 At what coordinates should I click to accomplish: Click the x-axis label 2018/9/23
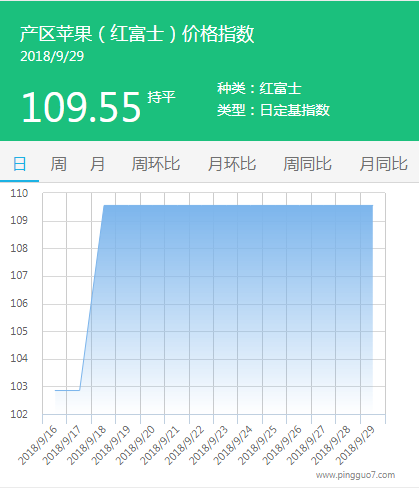(209, 445)
